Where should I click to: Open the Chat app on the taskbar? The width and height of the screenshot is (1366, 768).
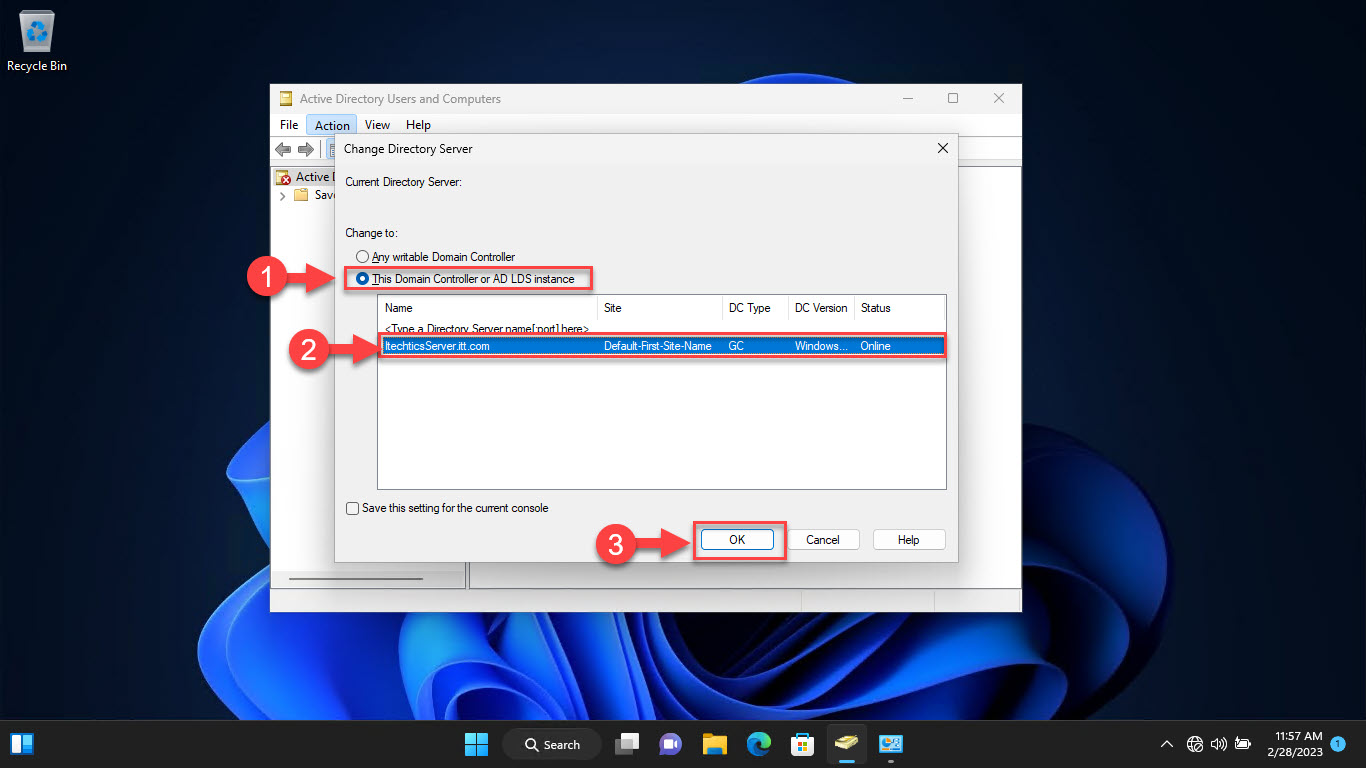tap(670, 744)
